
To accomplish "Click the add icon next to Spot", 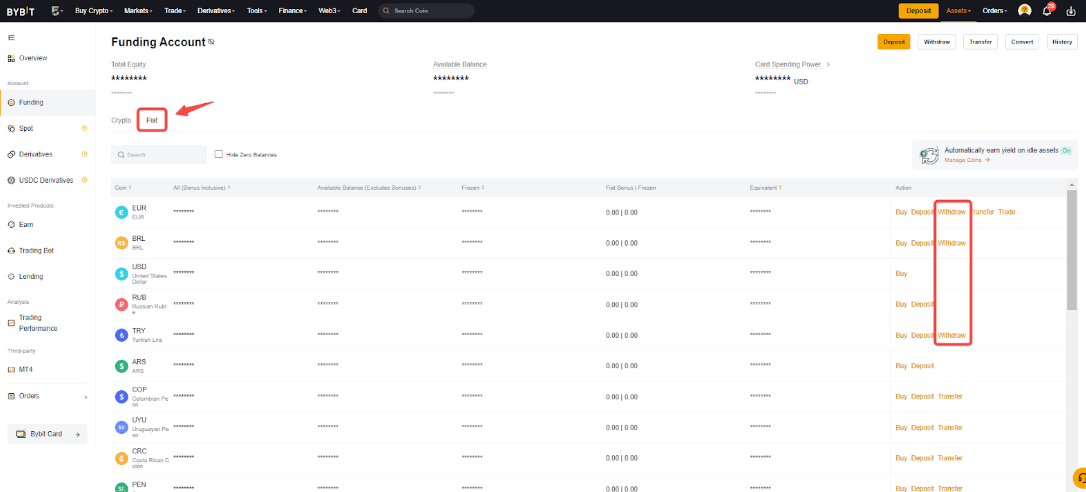I will pyautogui.click(x=84, y=128).
